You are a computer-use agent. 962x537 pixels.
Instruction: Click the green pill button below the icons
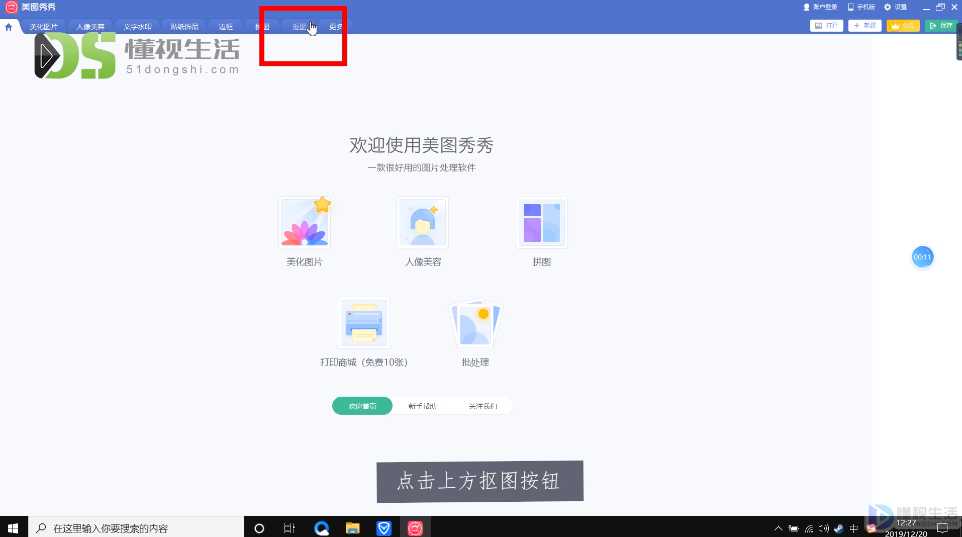[x=362, y=406]
